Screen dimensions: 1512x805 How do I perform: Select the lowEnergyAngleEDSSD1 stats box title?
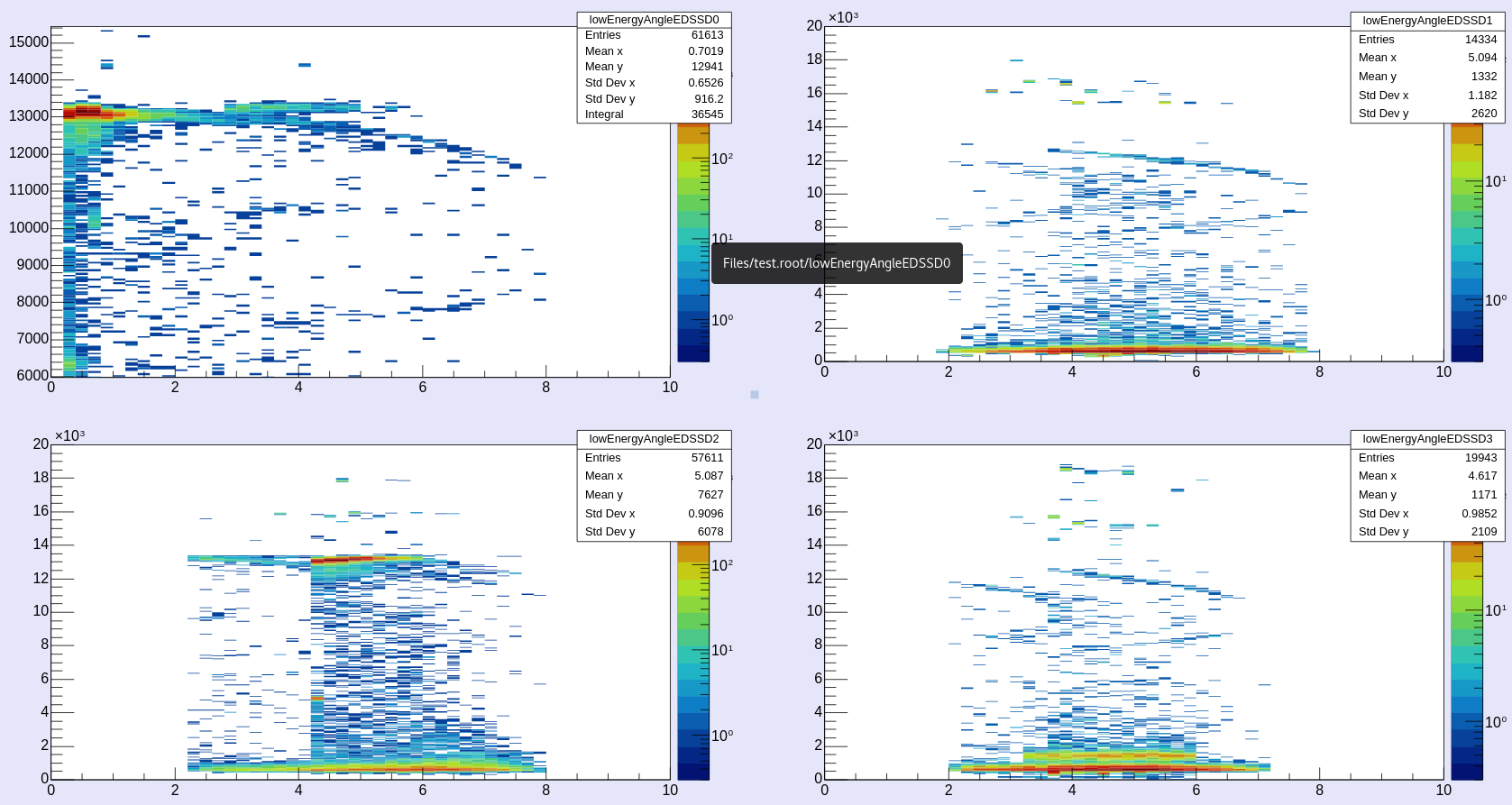(1427, 21)
